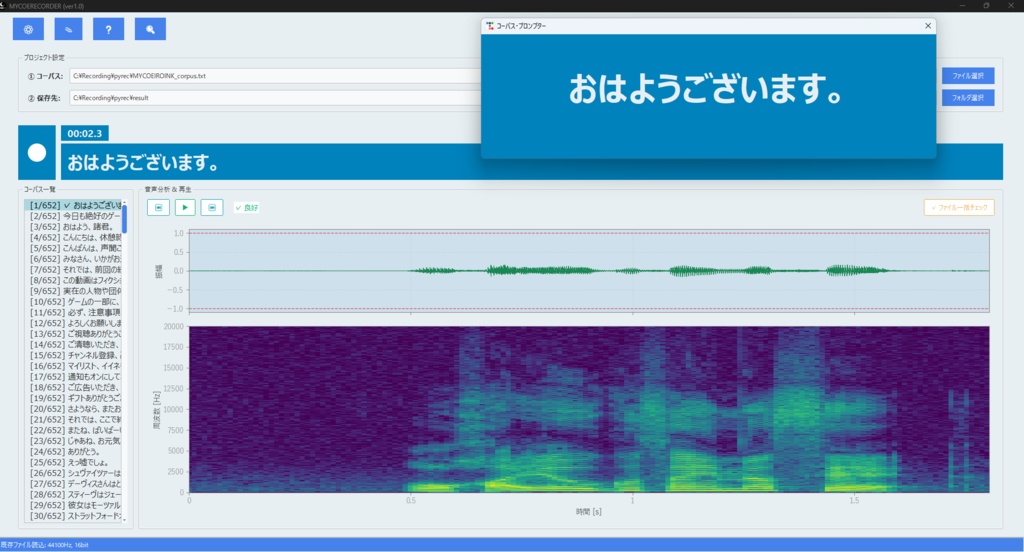
Task: Click ファイル一括チェック button
Action: click(x=959, y=208)
